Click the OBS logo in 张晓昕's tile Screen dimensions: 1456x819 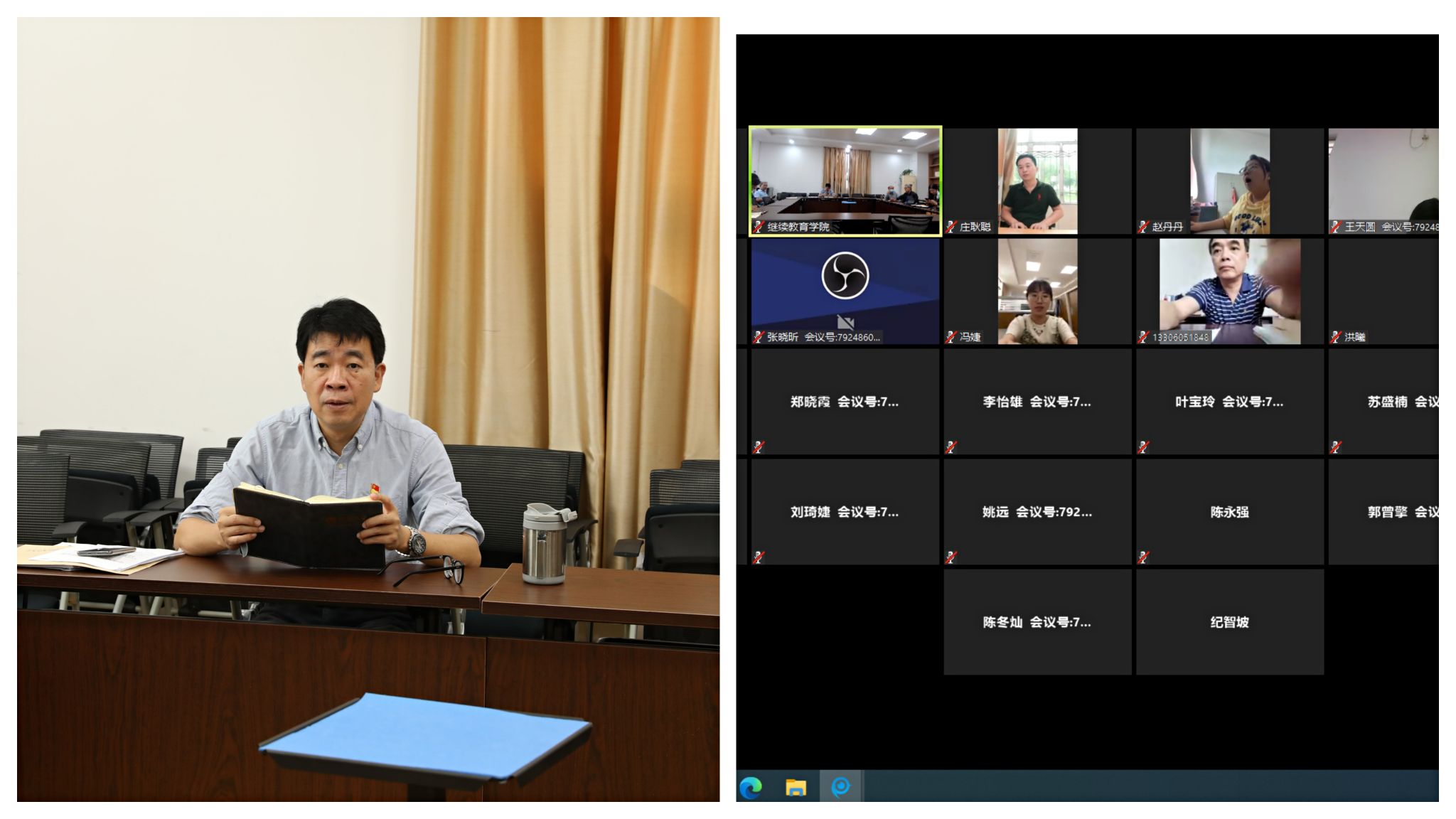[x=845, y=276]
